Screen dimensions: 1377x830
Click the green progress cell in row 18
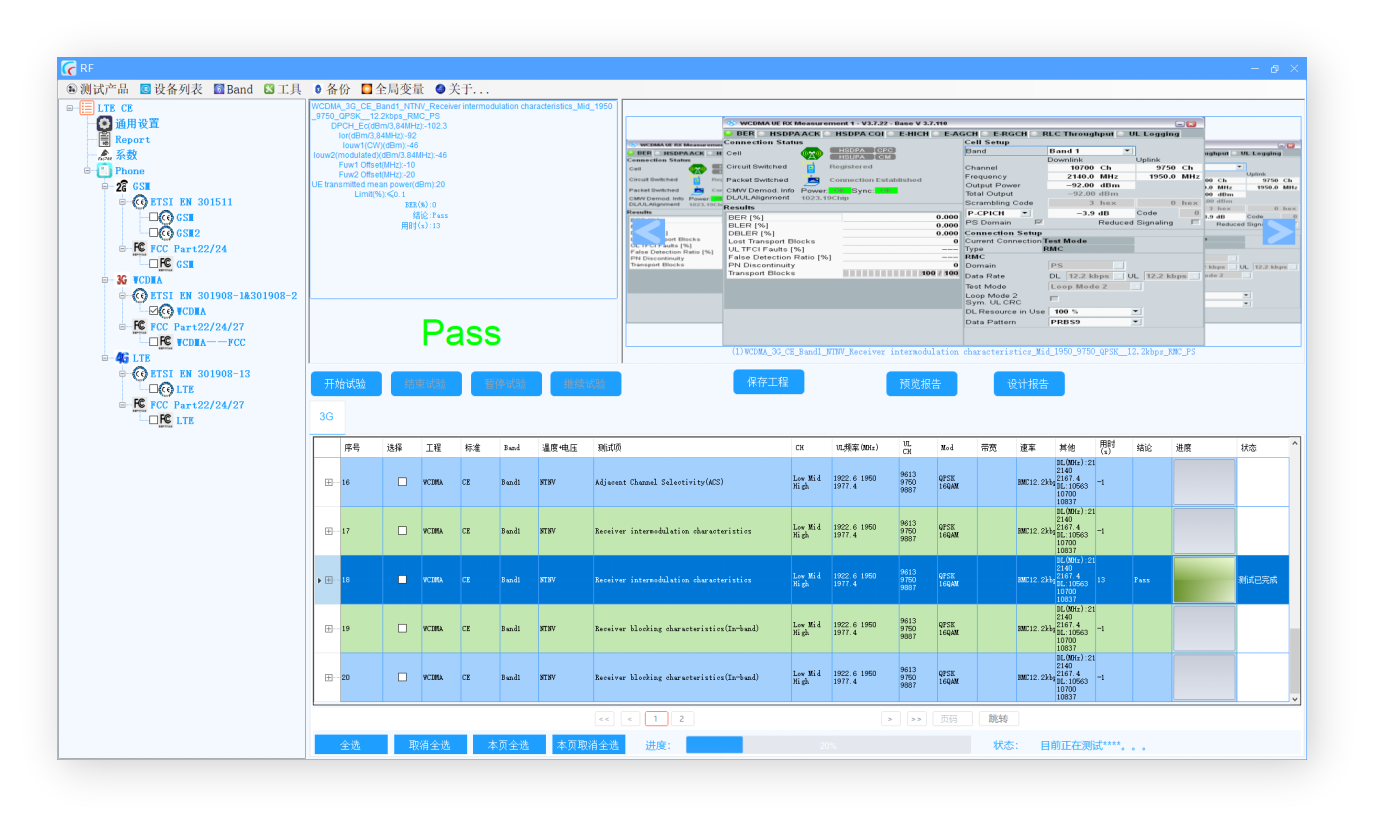pyautogui.click(x=1204, y=580)
